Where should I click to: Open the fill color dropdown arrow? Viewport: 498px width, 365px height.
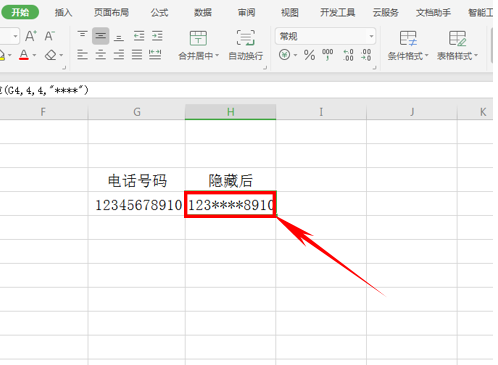10,55
